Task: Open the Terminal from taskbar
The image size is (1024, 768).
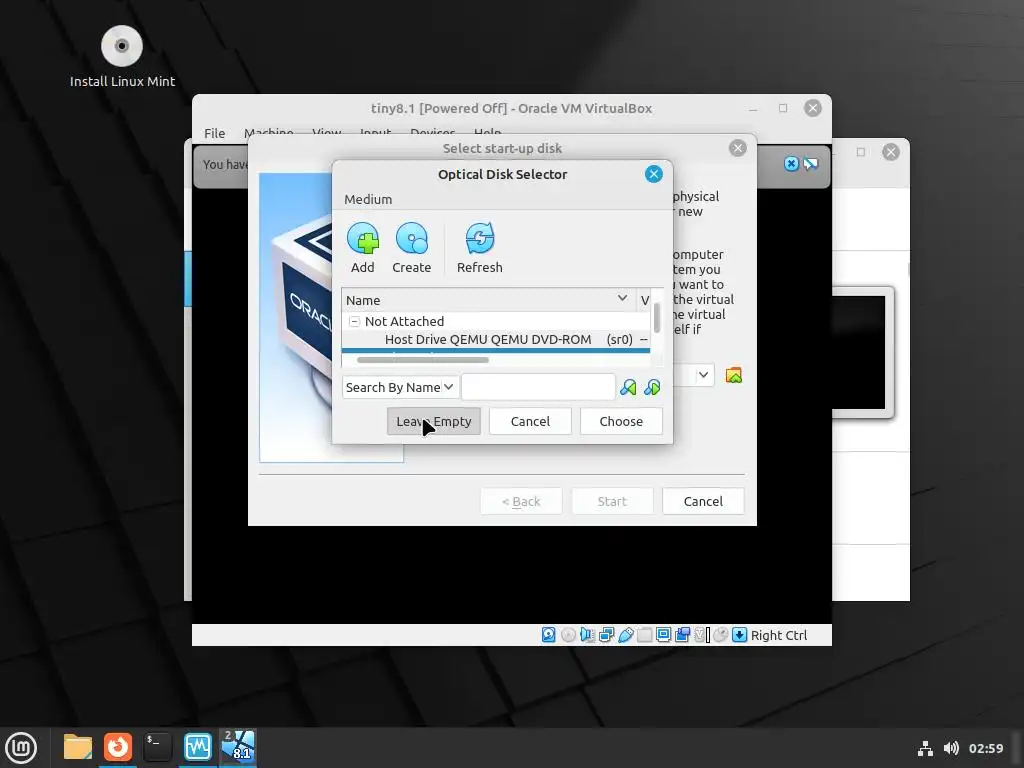Action: (157, 747)
